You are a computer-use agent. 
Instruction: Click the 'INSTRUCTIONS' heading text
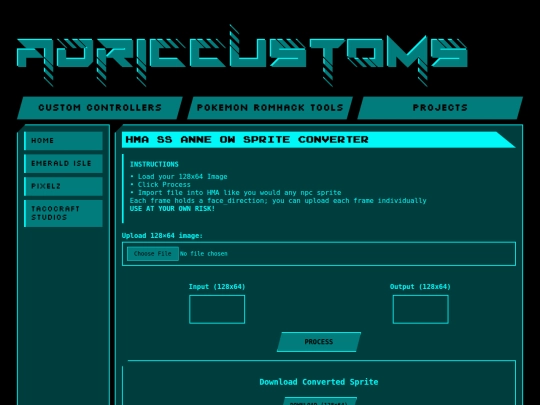click(154, 164)
